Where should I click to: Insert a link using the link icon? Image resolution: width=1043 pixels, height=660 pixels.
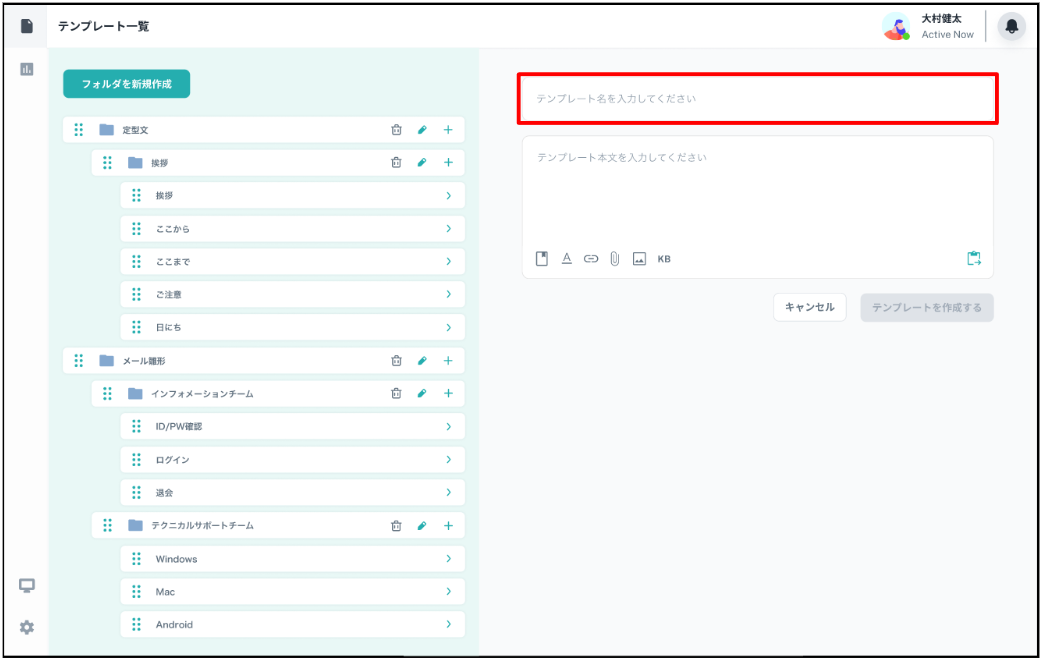591,259
